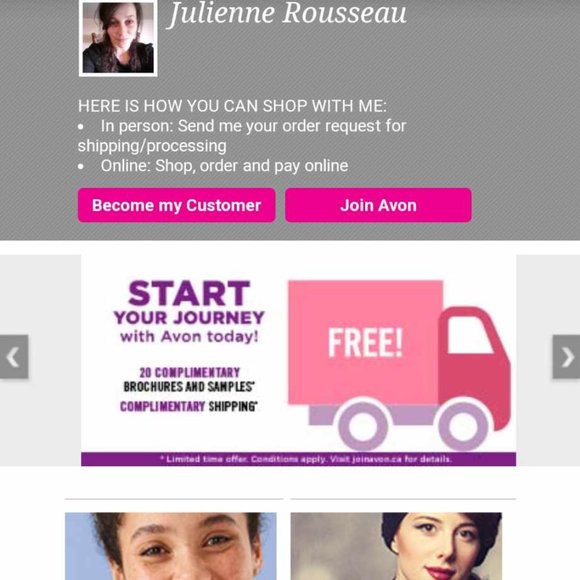Open the red-lipstick woman thumbnail
The width and height of the screenshot is (580, 580).
point(396,546)
